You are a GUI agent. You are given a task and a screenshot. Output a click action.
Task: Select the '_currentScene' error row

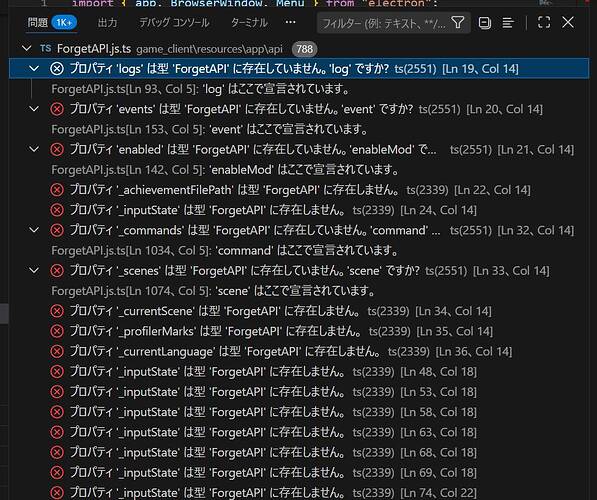point(299,311)
